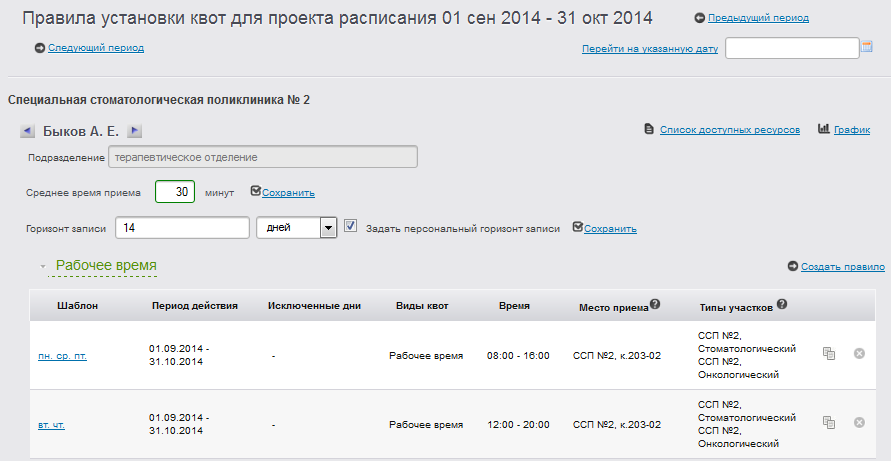The width and height of the screenshot is (891, 461).
Task: Click the next period arrow icon
Action: pyautogui.click(x=40, y=48)
